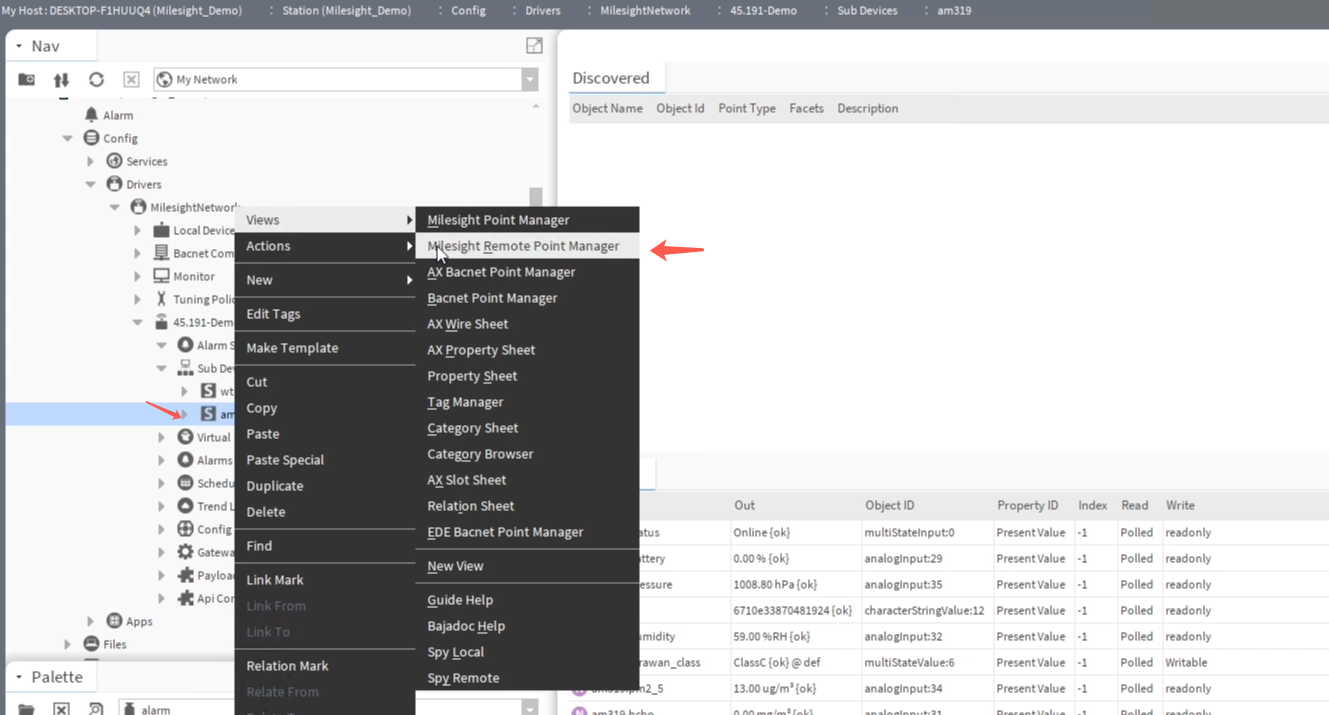This screenshot has height=715, width=1329.
Task: Click MilesightNetwork in breadcrumb path
Action: 645,10
